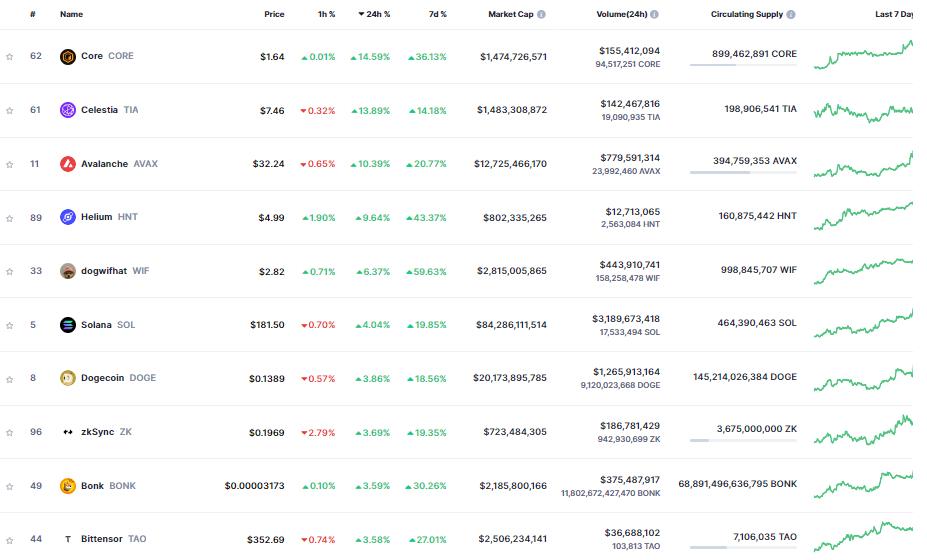This screenshot has width=927, height=560.
Task: Click the Avalanche red logo
Action: (68, 164)
